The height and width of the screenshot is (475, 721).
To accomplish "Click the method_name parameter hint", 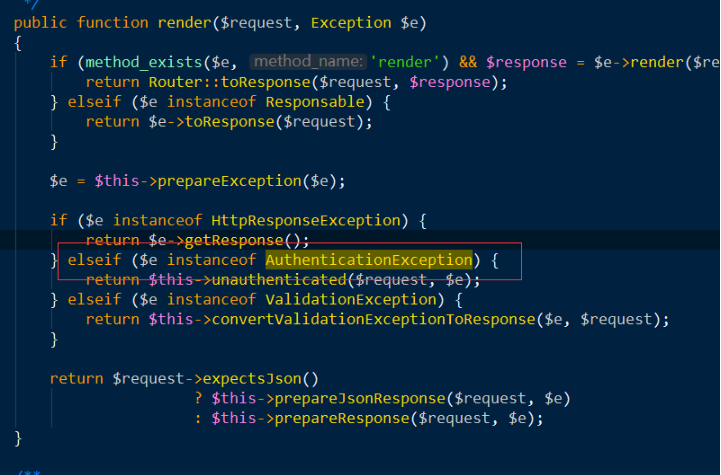I will (301, 62).
